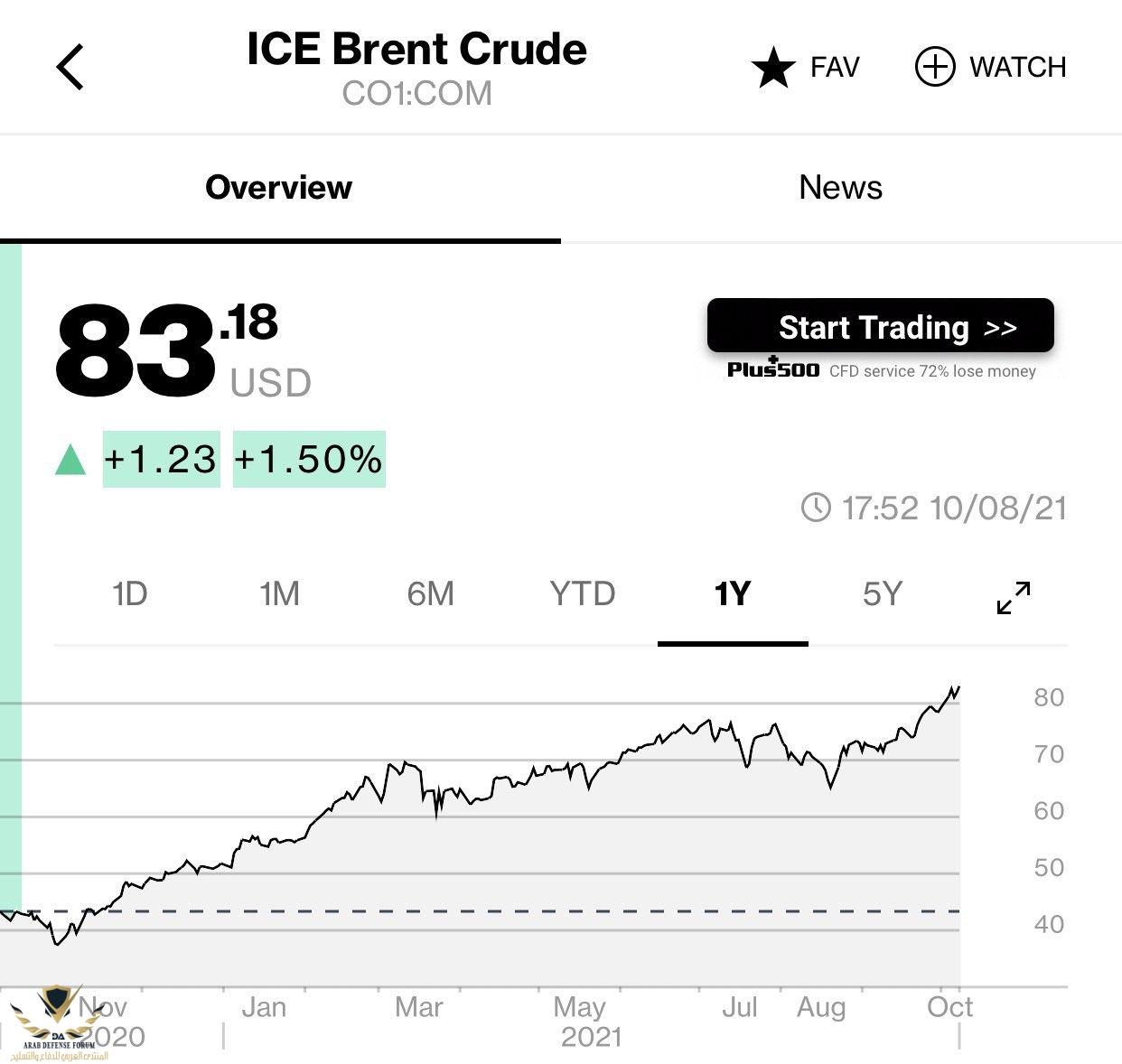Tap the price chart peak near Oct

coord(958,688)
